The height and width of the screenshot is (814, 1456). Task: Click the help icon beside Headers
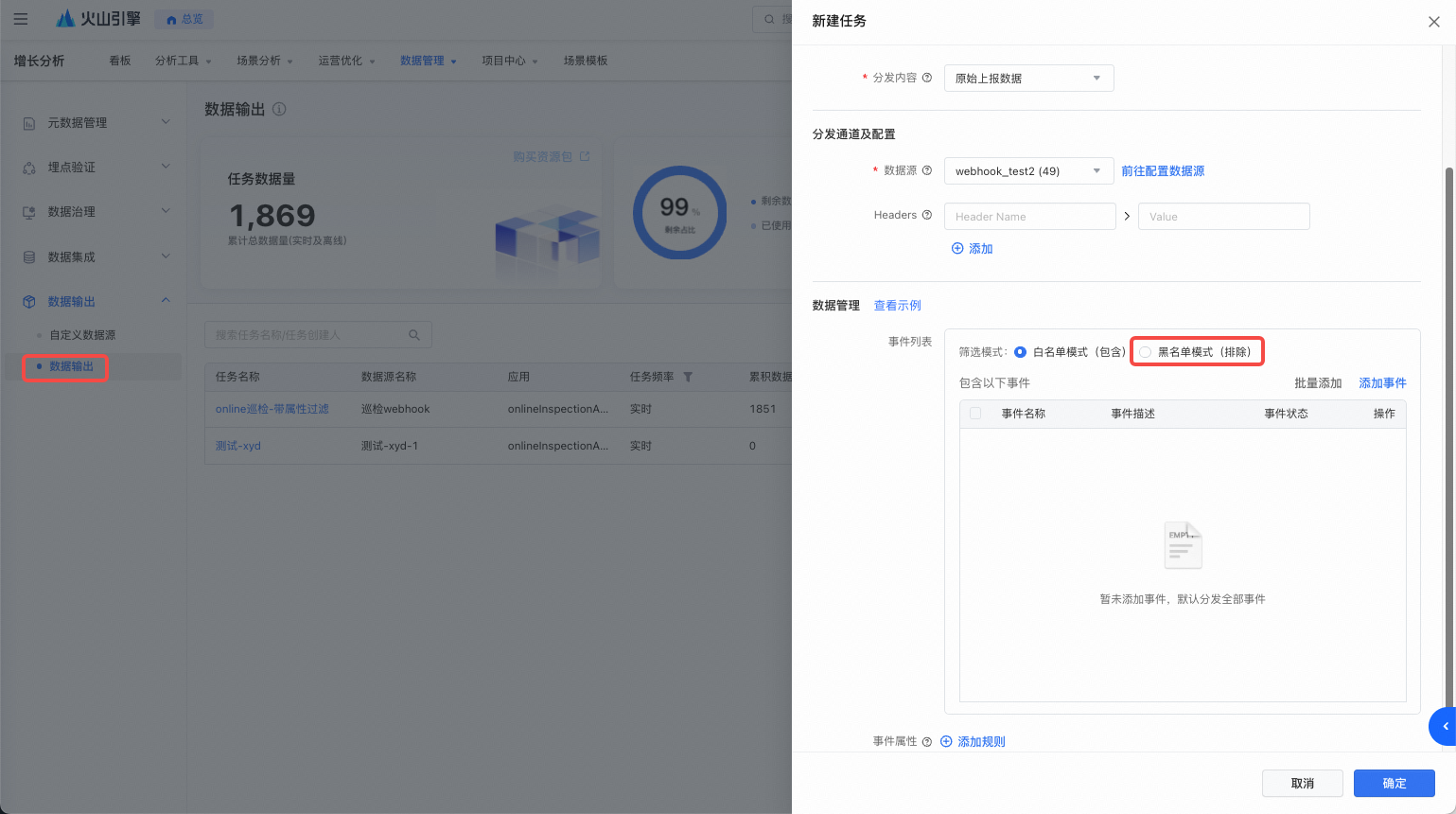(x=927, y=215)
